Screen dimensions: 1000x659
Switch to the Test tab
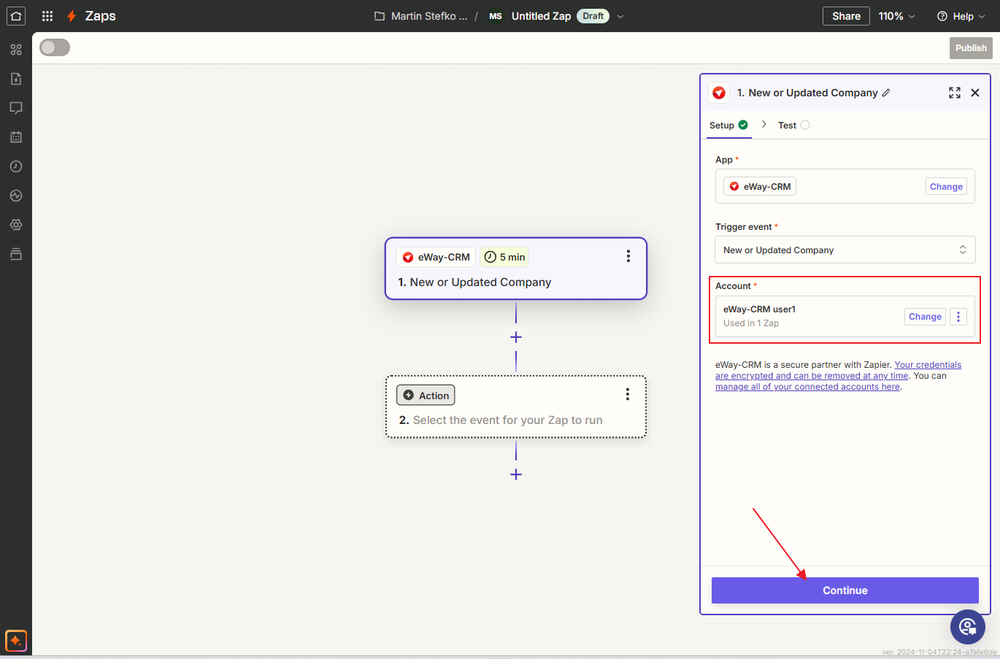793,125
